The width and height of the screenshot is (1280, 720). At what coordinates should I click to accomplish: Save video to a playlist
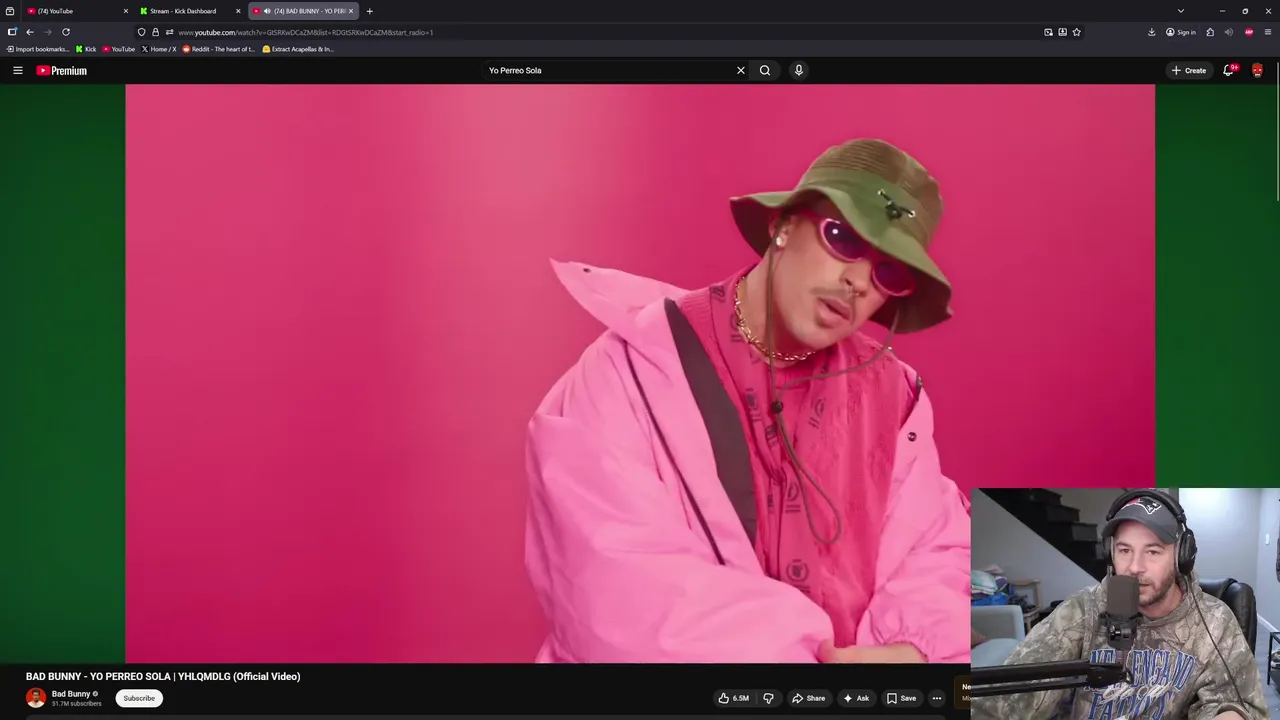coord(901,698)
